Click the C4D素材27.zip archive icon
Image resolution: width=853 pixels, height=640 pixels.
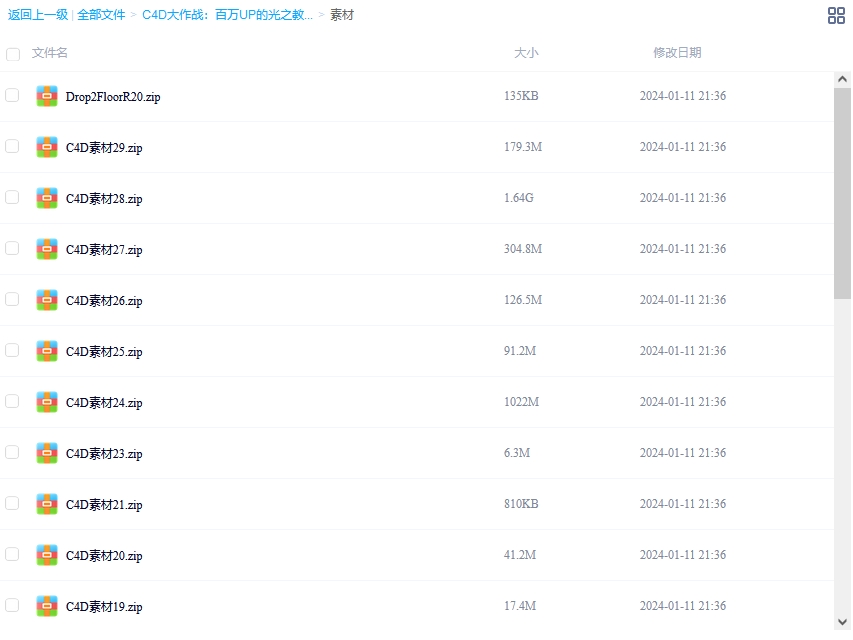(x=47, y=249)
